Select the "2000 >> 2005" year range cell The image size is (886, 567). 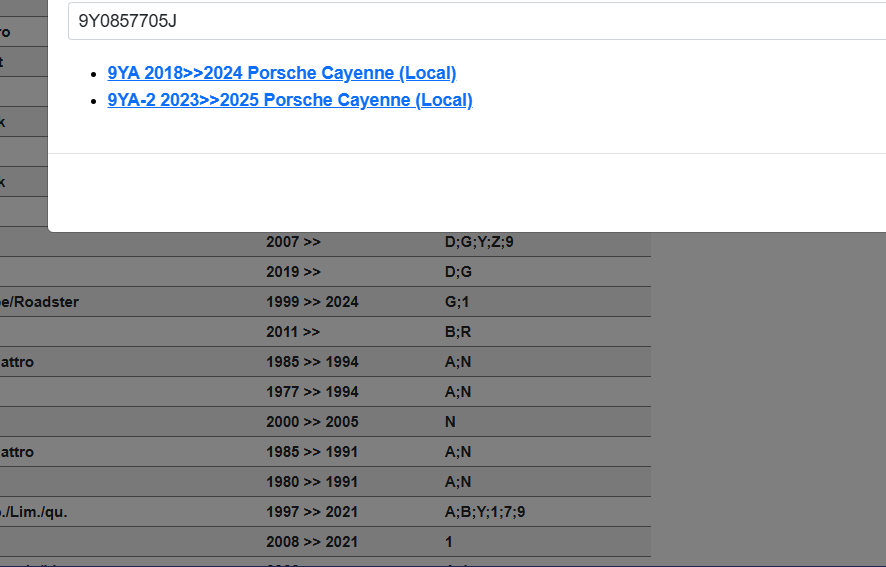[312, 422]
